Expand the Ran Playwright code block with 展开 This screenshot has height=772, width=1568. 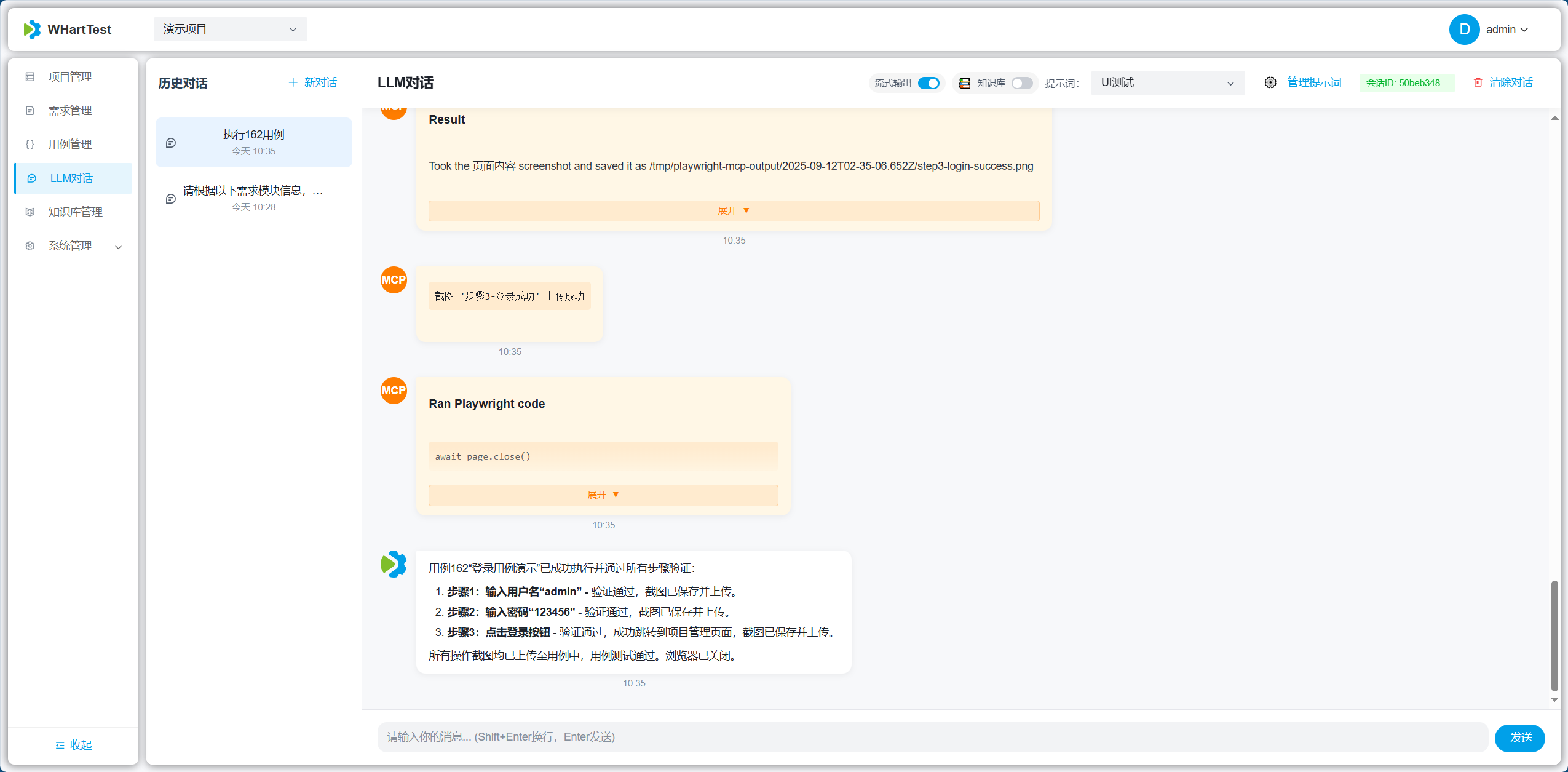[603, 495]
